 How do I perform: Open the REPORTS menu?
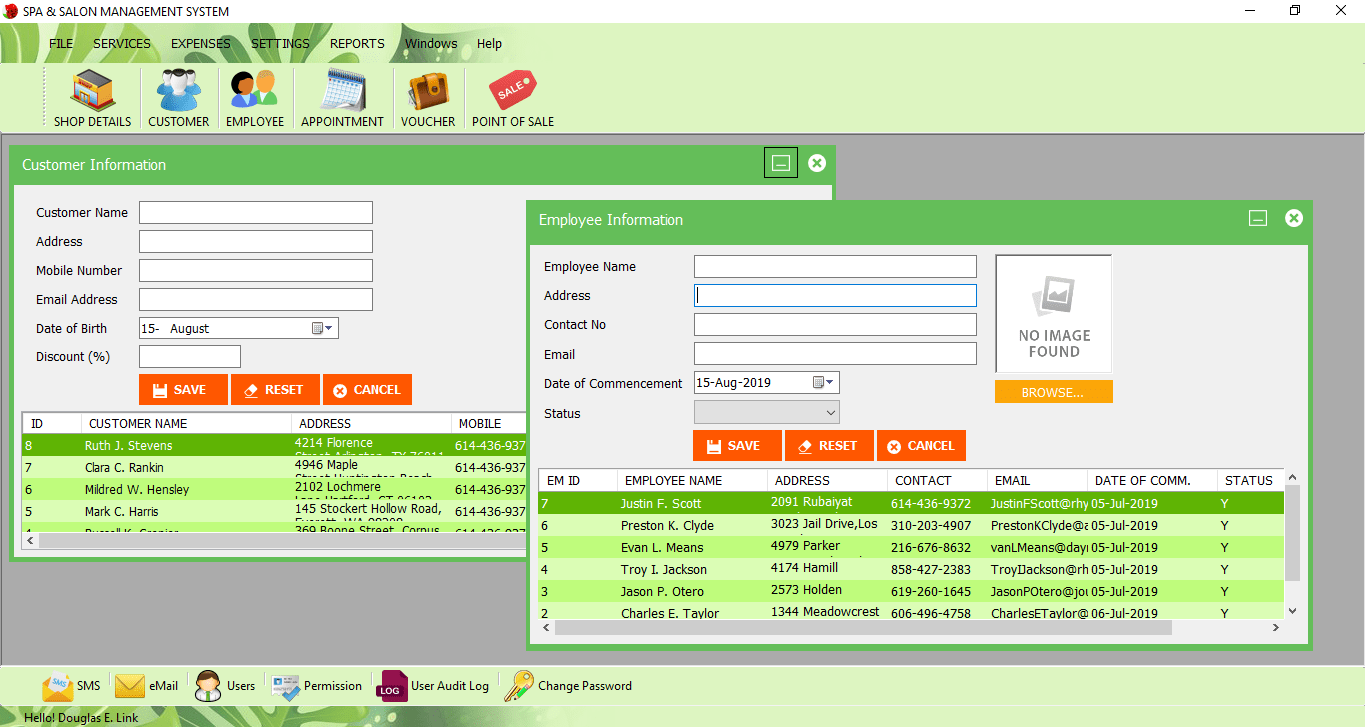pos(357,44)
